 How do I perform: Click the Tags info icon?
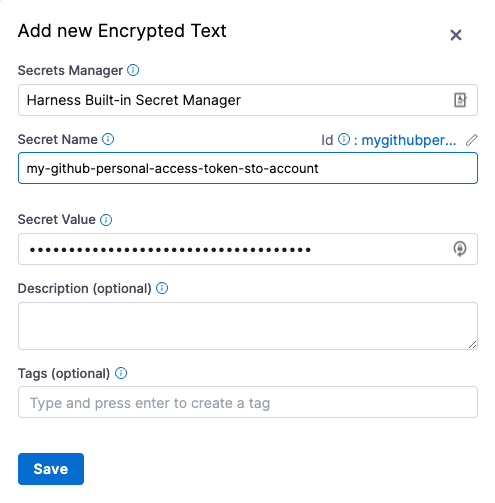pos(121,373)
